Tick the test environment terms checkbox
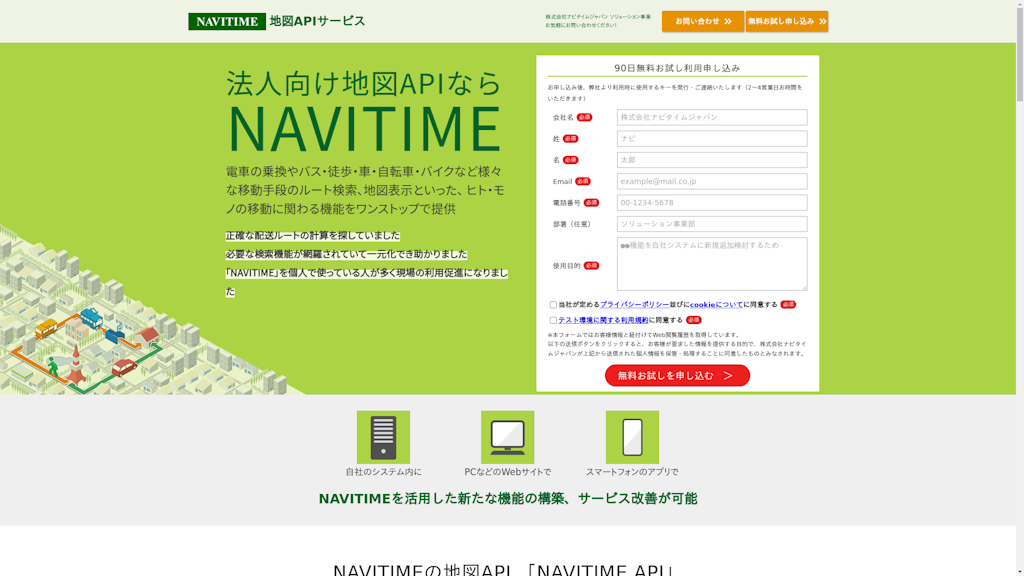 click(x=553, y=321)
